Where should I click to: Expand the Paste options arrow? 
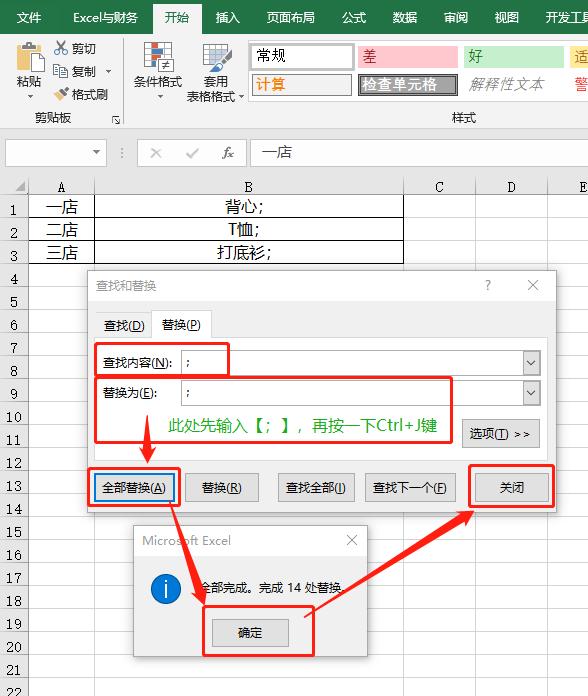coord(30,96)
